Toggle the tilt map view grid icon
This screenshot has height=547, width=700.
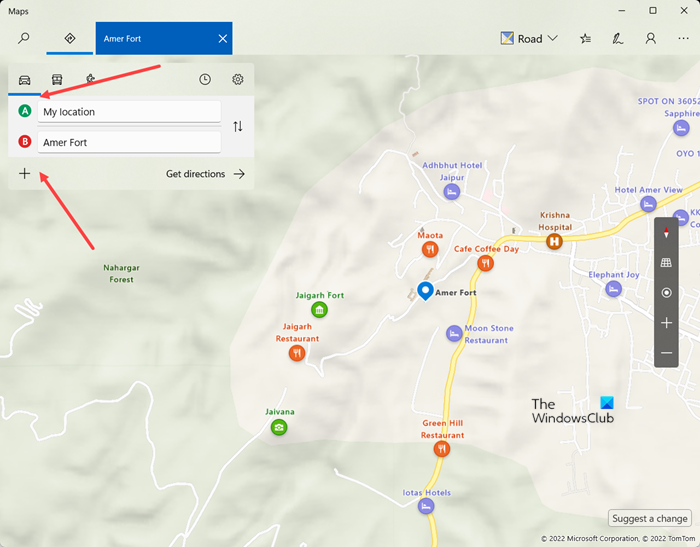point(666,263)
